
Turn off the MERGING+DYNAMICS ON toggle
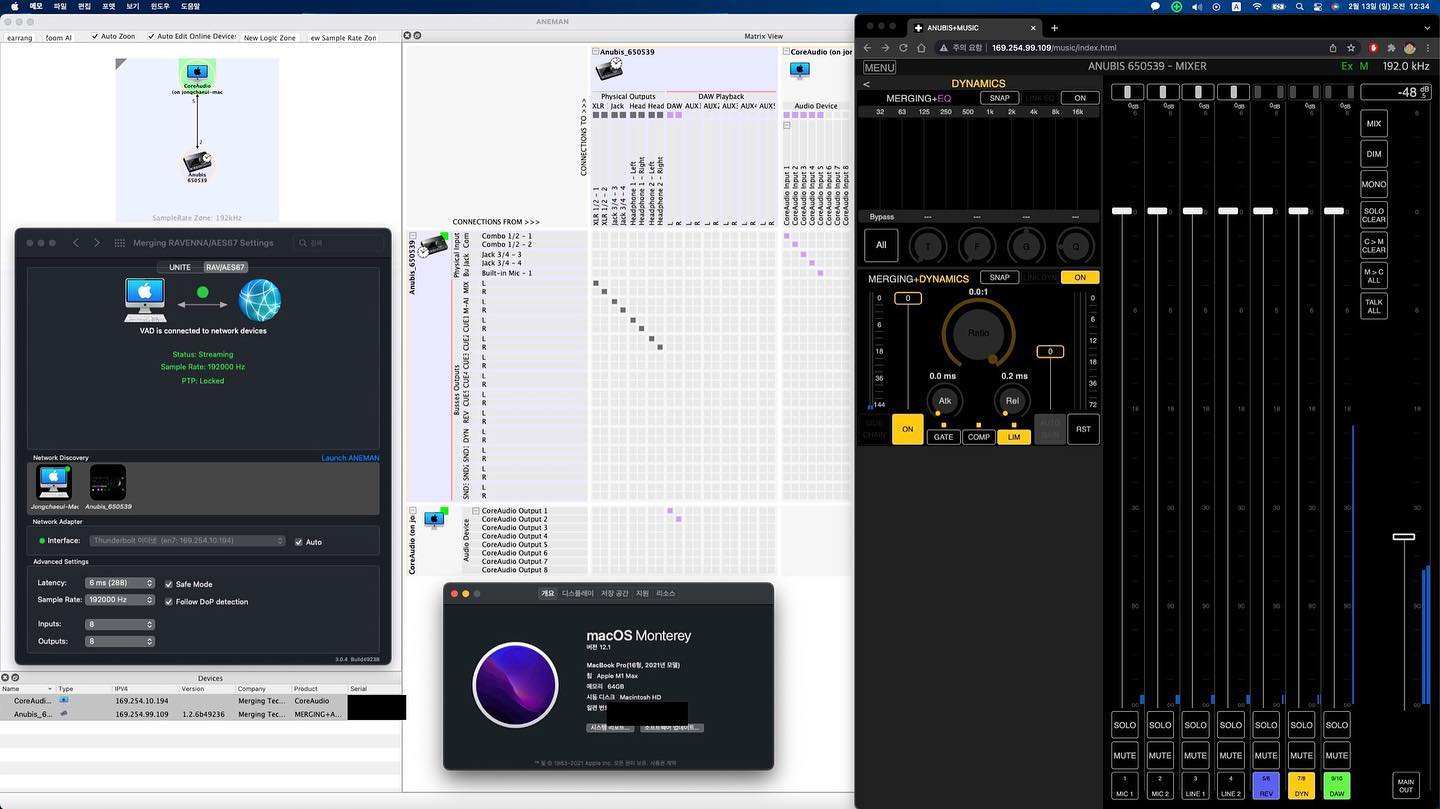pyautogui.click(x=1080, y=277)
